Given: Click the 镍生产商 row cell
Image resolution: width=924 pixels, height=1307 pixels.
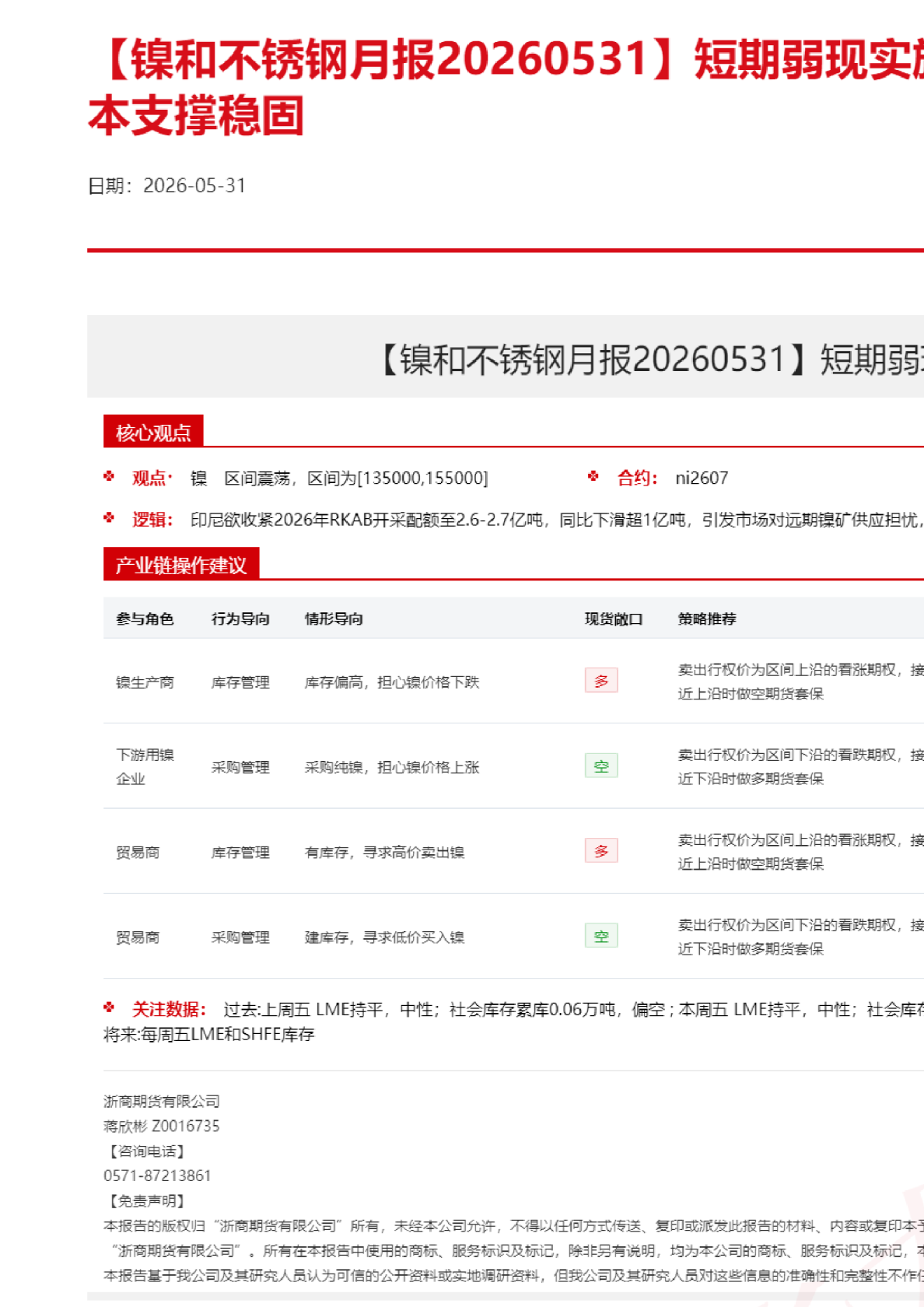Looking at the screenshot, I should click(x=145, y=682).
